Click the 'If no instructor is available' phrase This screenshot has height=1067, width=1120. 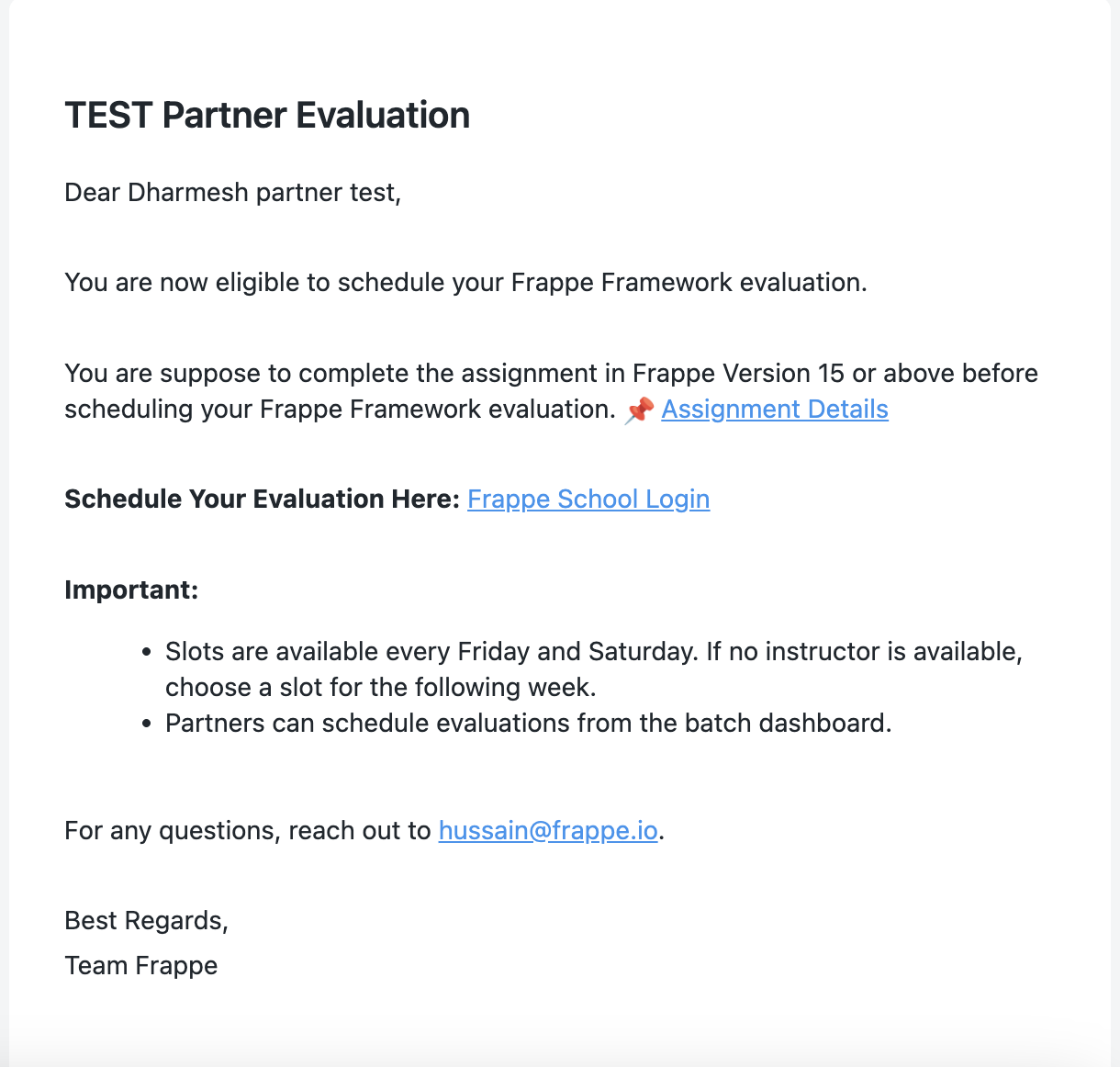click(x=864, y=652)
